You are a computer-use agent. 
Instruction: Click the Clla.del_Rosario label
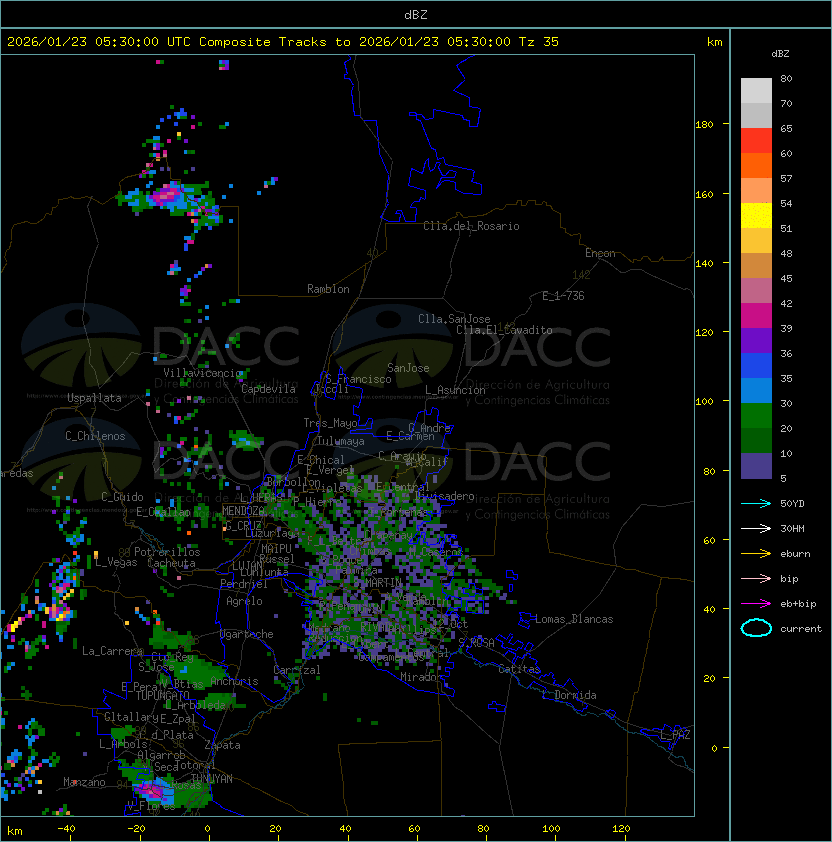coord(471,226)
